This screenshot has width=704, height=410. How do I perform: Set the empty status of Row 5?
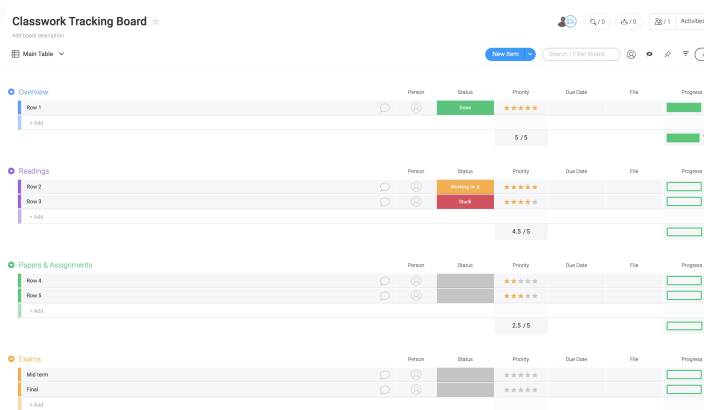click(x=465, y=295)
